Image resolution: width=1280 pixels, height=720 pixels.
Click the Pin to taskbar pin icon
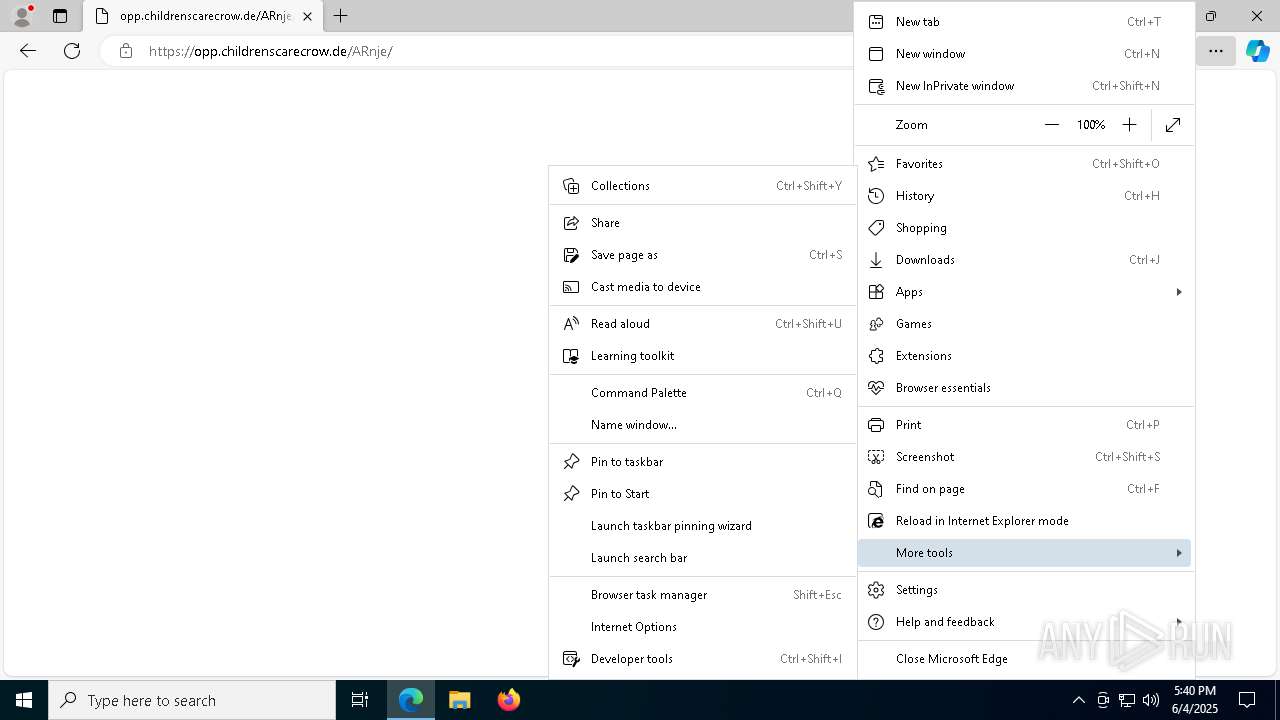[x=571, y=462]
